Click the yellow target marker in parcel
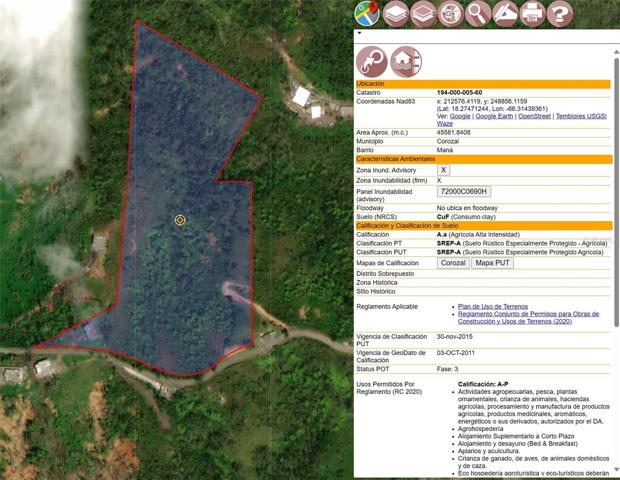The width and height of the screenshot is (620, 480). click(x=180, y=220)
